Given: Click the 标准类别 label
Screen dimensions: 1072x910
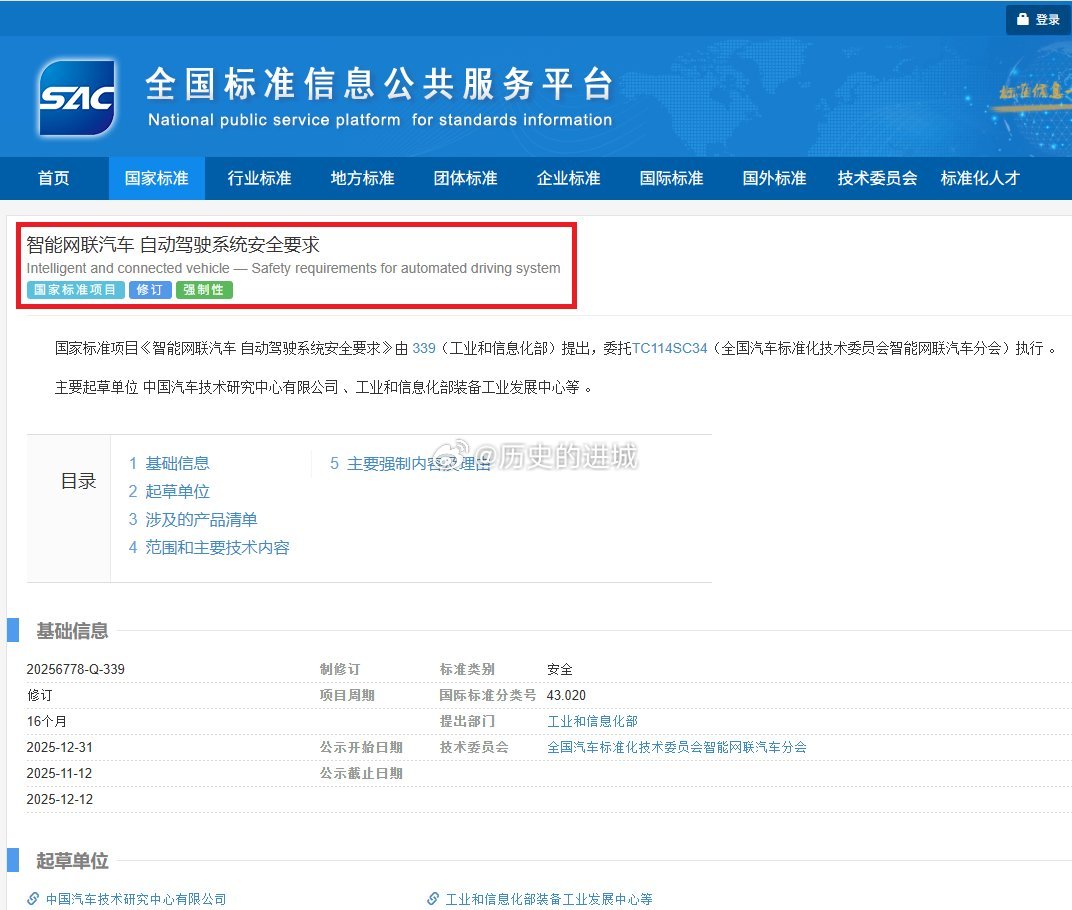Looking at the screenshot, I should click(467, 669).
